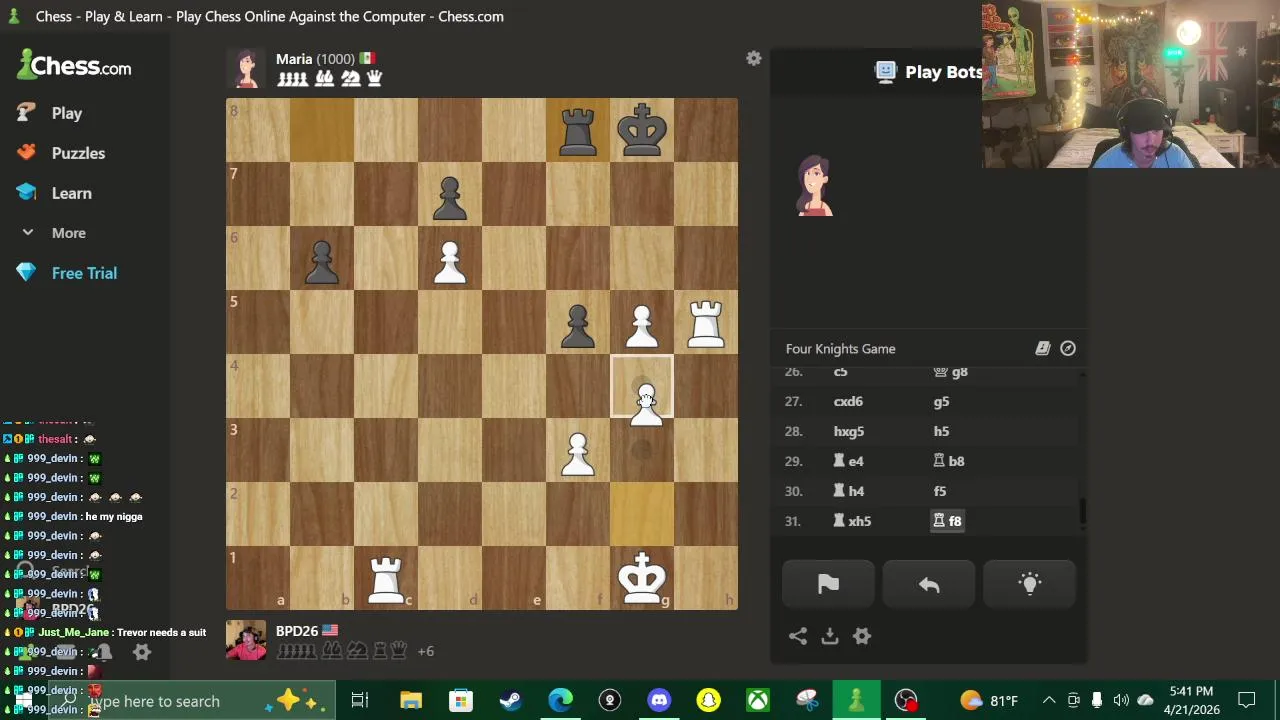Open Xbox app from taskbar
The width and height of the screenshot is (1280, 720).
pos(758,700)
